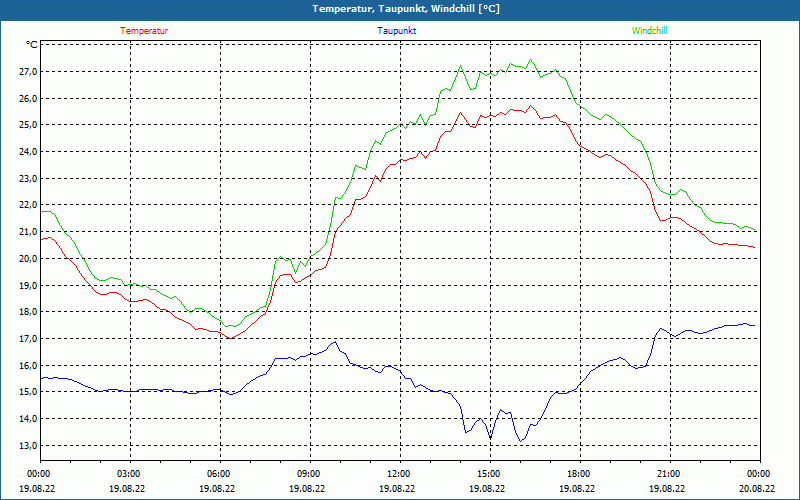Click the red Temperatur legend label
Screen dimensions: 800x500
click(144, 30)
